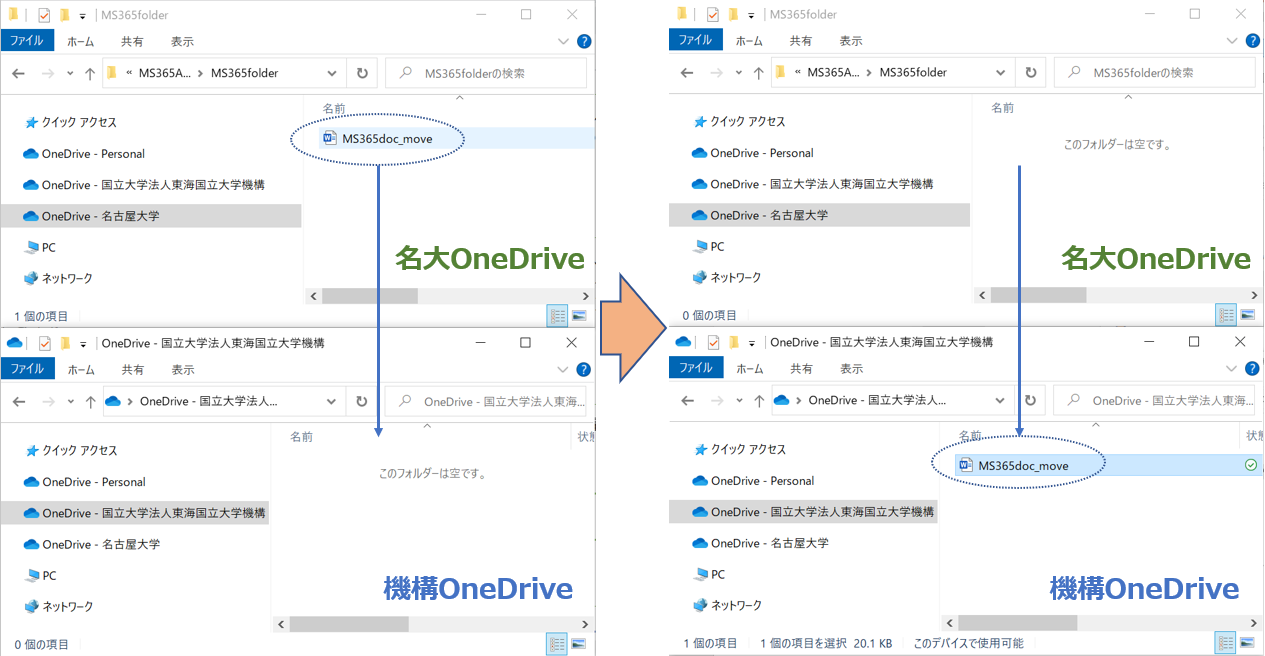
Task: Click MS365folderの検索 search box in top-right window
Action: [1160, 73]
